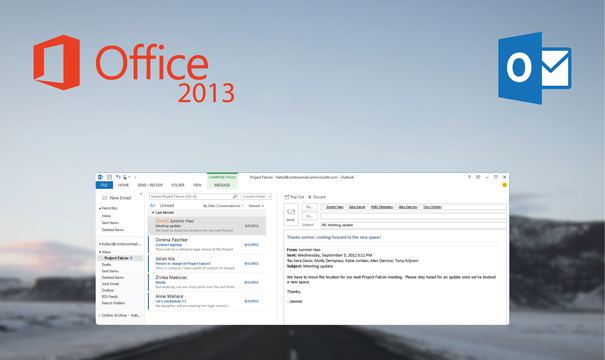Viewport: 605px width, 360px height.
Task: Open the Ribbon Display Options icon
Action: [478, 177]
